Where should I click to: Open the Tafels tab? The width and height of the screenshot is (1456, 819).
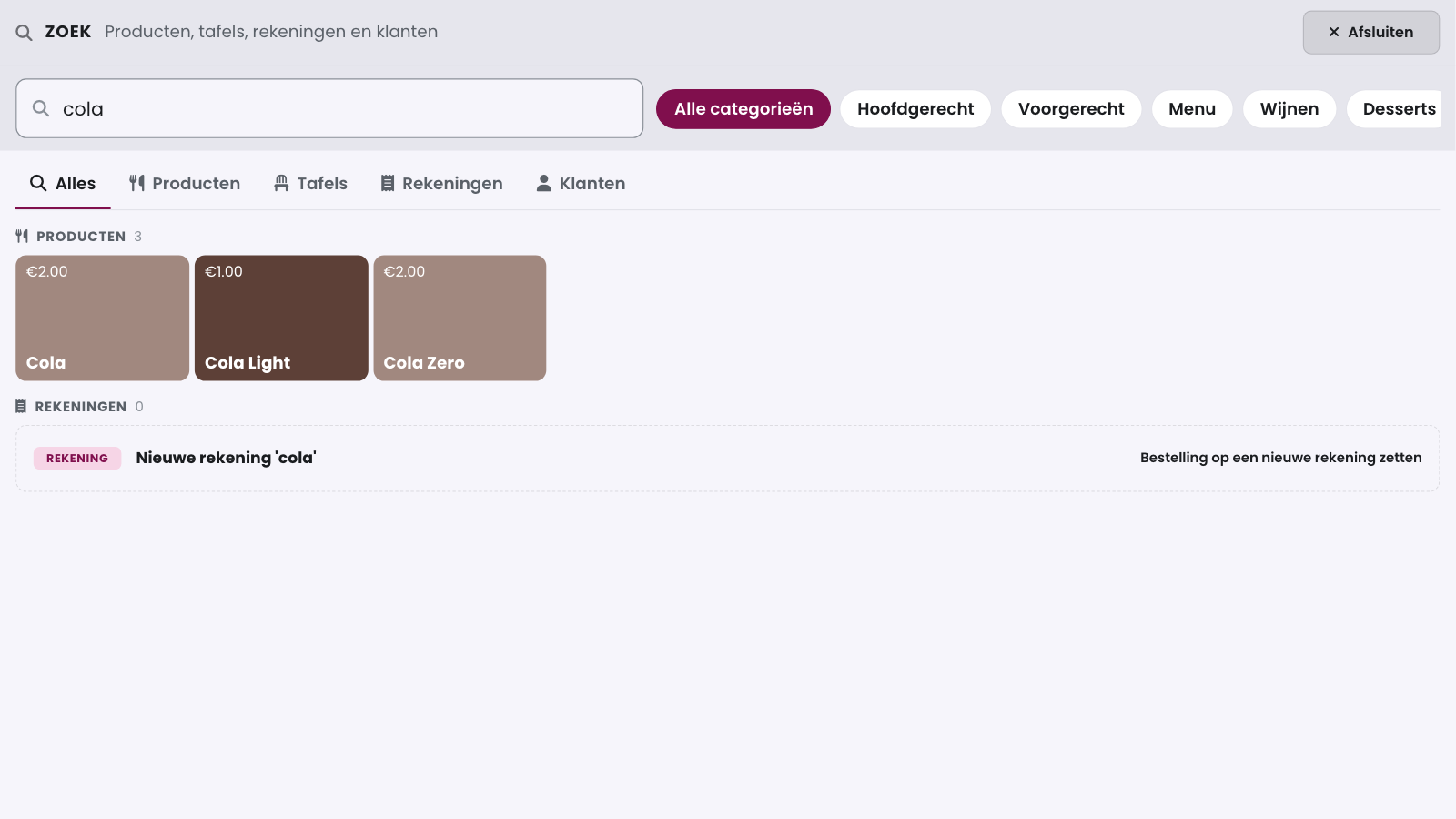[311, 184]
